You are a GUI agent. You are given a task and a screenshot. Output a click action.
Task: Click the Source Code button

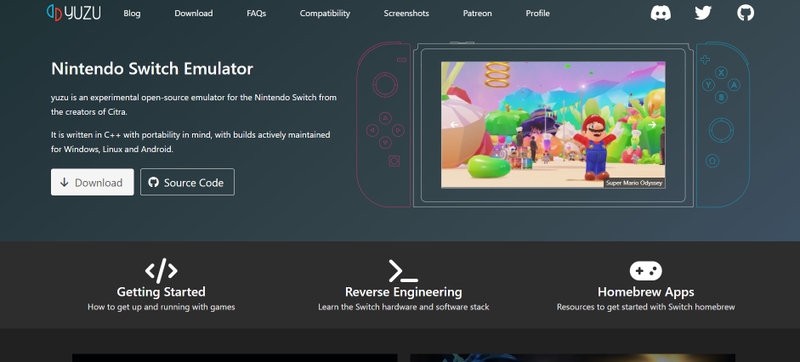pos(187,182)
